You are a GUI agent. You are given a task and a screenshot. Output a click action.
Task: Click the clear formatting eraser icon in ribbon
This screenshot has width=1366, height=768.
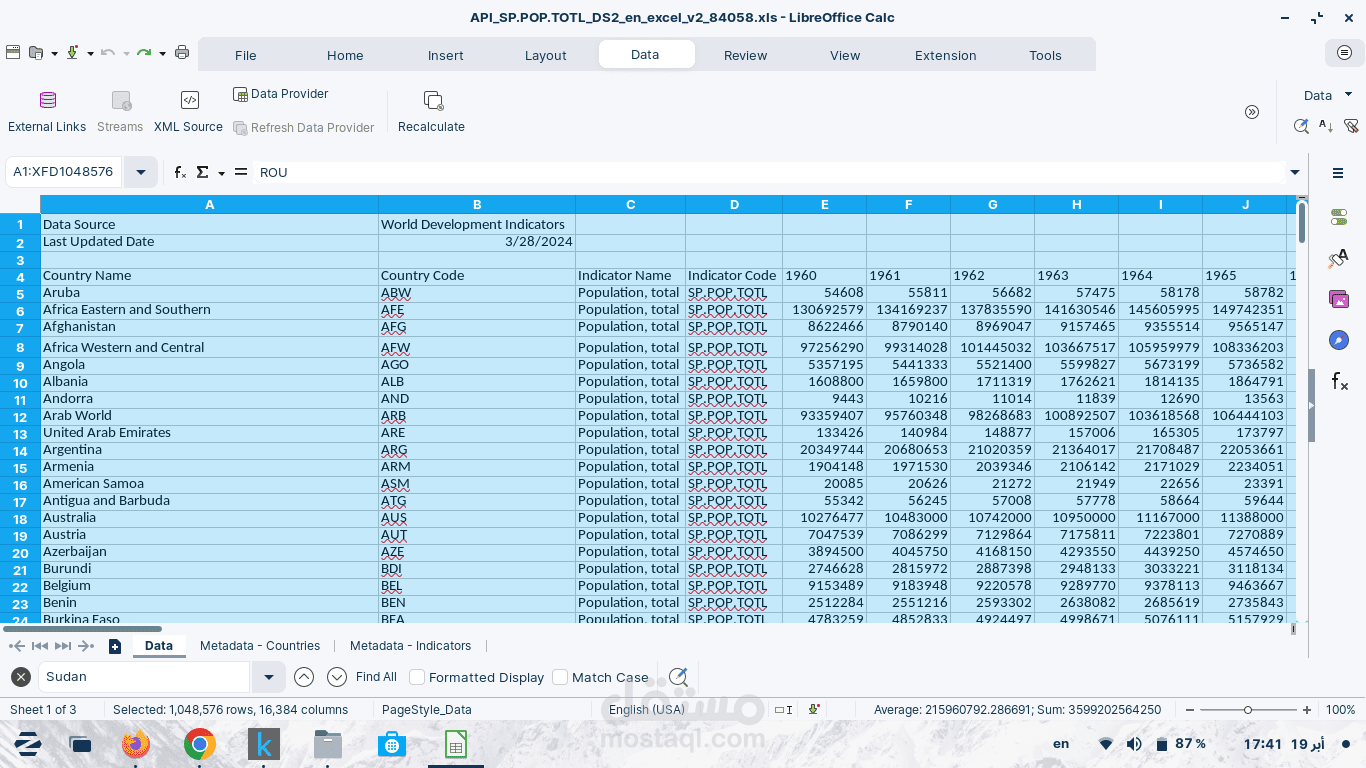pyautogui.click(x=1352, y=126)
